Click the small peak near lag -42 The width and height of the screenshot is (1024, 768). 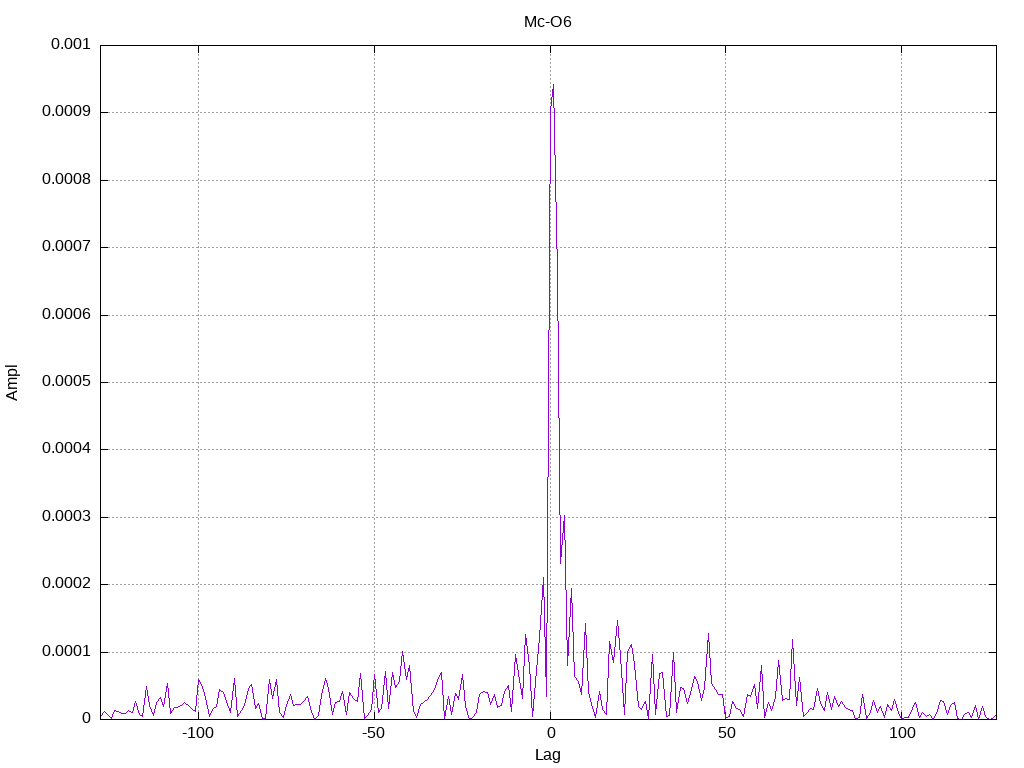click(x=402, y=652)
